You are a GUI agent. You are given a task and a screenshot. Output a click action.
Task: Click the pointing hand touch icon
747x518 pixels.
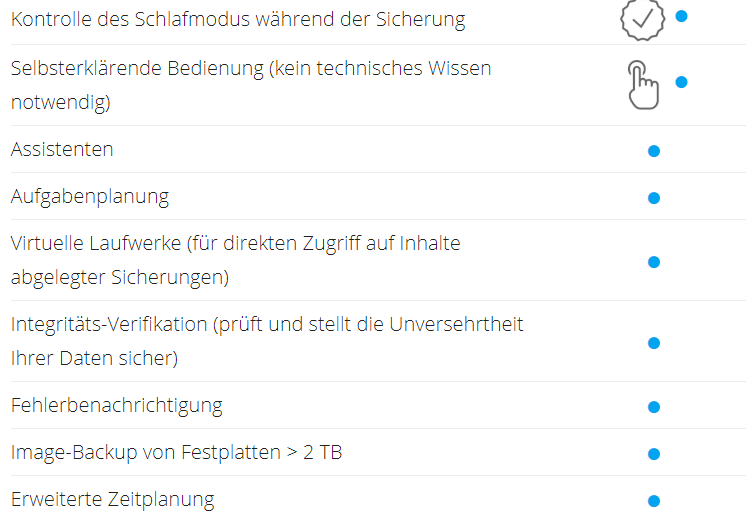(643, 84)
